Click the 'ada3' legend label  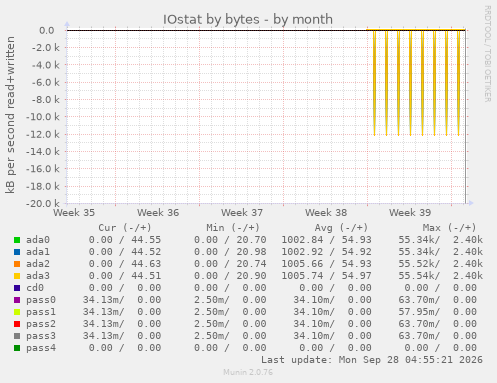pos(38,276)
